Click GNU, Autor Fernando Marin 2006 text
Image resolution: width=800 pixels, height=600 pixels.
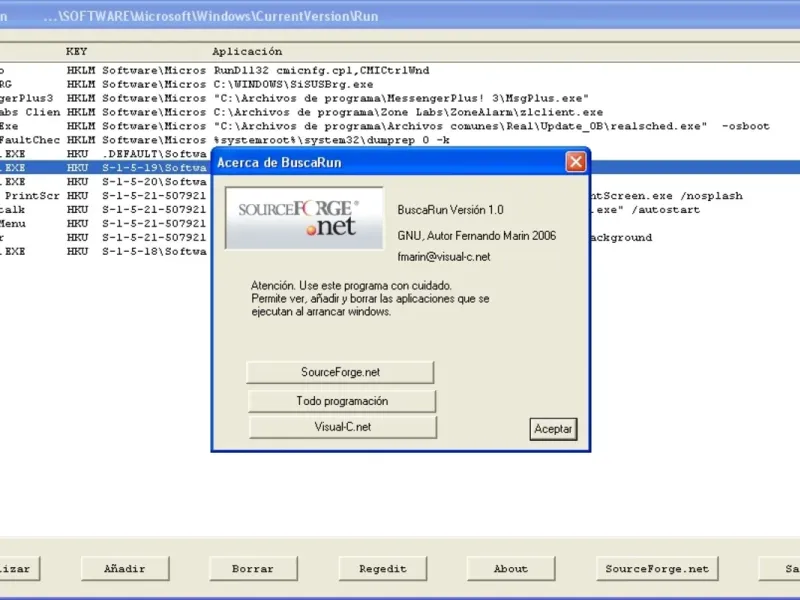(x=477, y=236)
